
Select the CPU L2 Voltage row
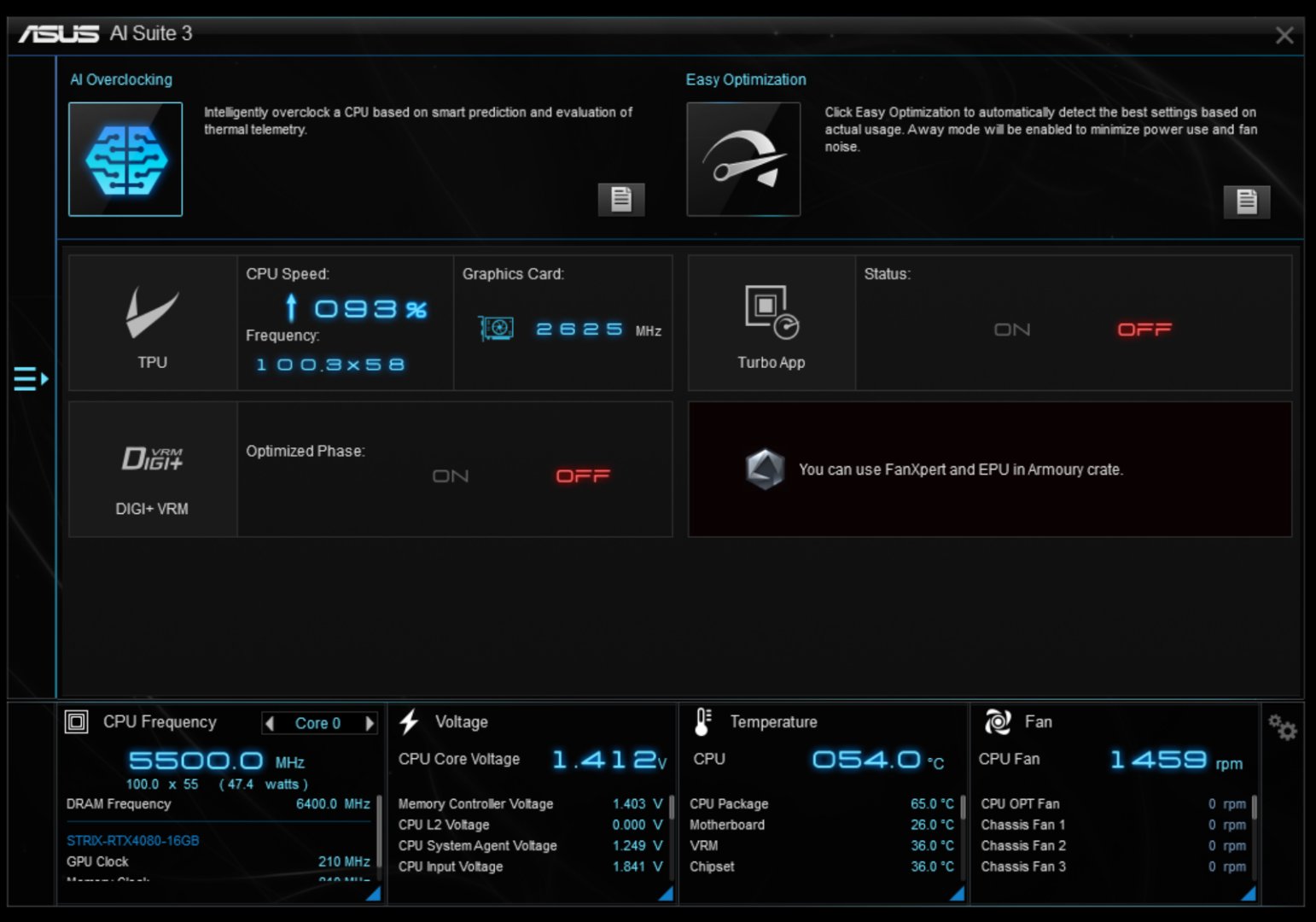click(531, 825)
